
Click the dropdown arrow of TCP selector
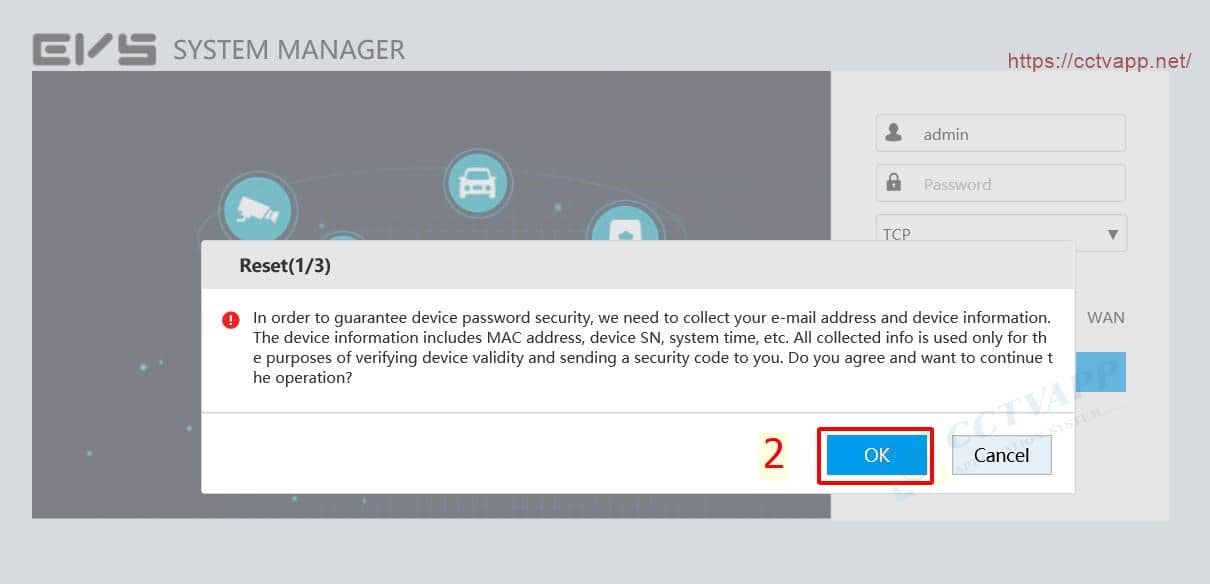point(1112,234)
